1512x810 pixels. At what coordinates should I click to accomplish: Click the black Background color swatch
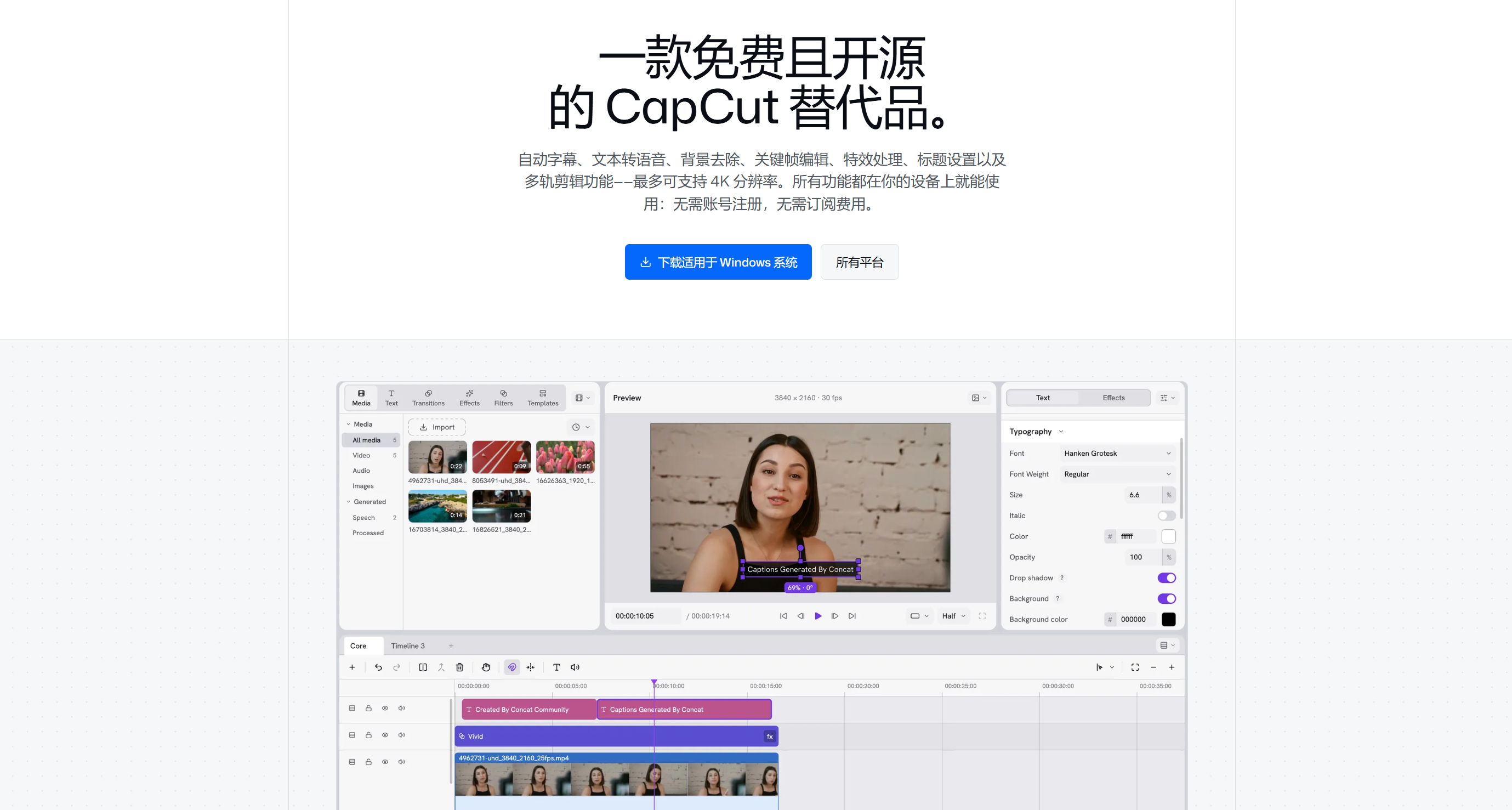click(1169, 619)
